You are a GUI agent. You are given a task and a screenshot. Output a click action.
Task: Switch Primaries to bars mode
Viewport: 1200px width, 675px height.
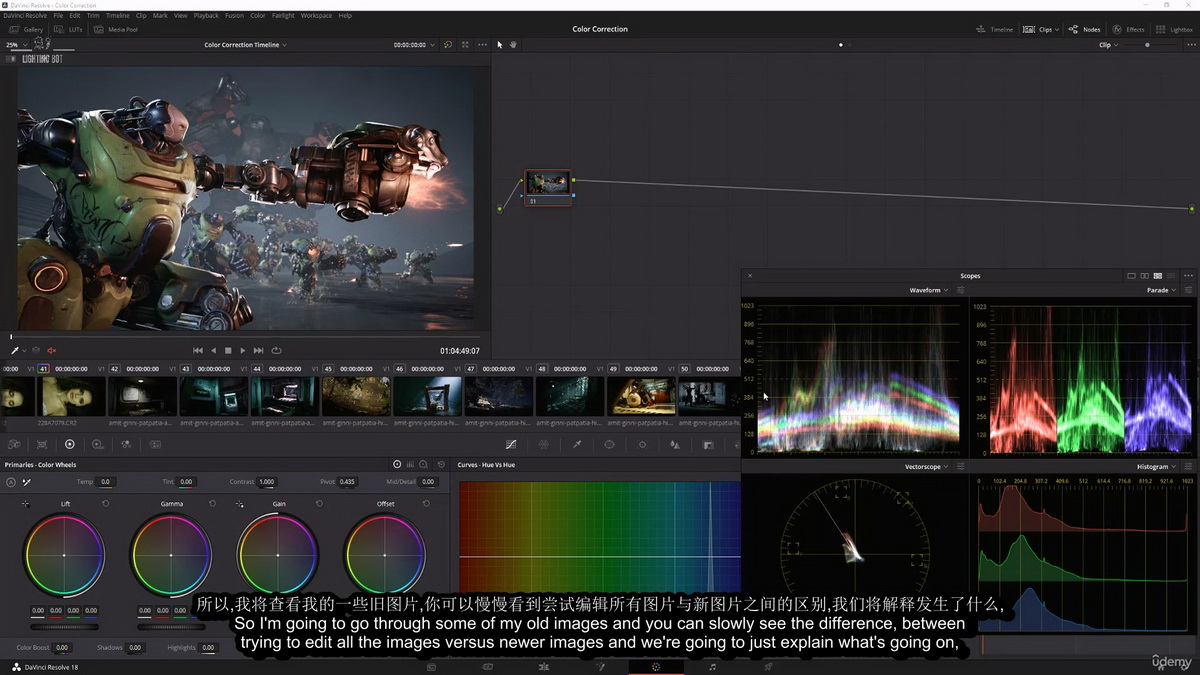click(410, 465)
